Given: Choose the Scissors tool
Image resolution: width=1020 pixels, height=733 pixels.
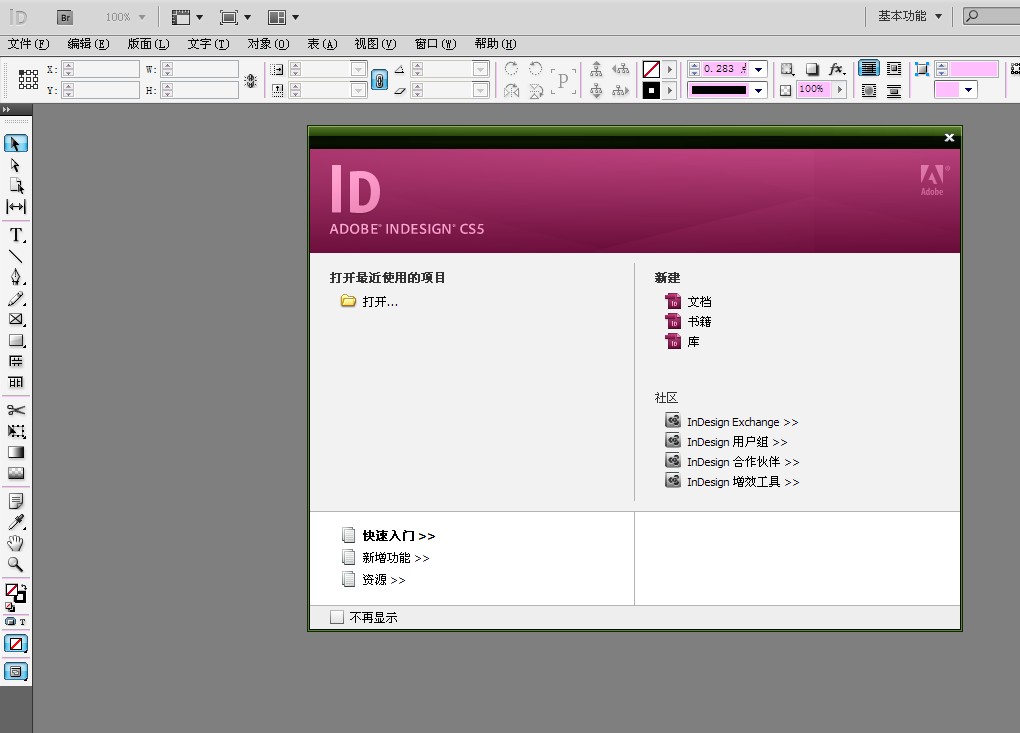Looking at the screenshot, I should [x=16, y=410].
